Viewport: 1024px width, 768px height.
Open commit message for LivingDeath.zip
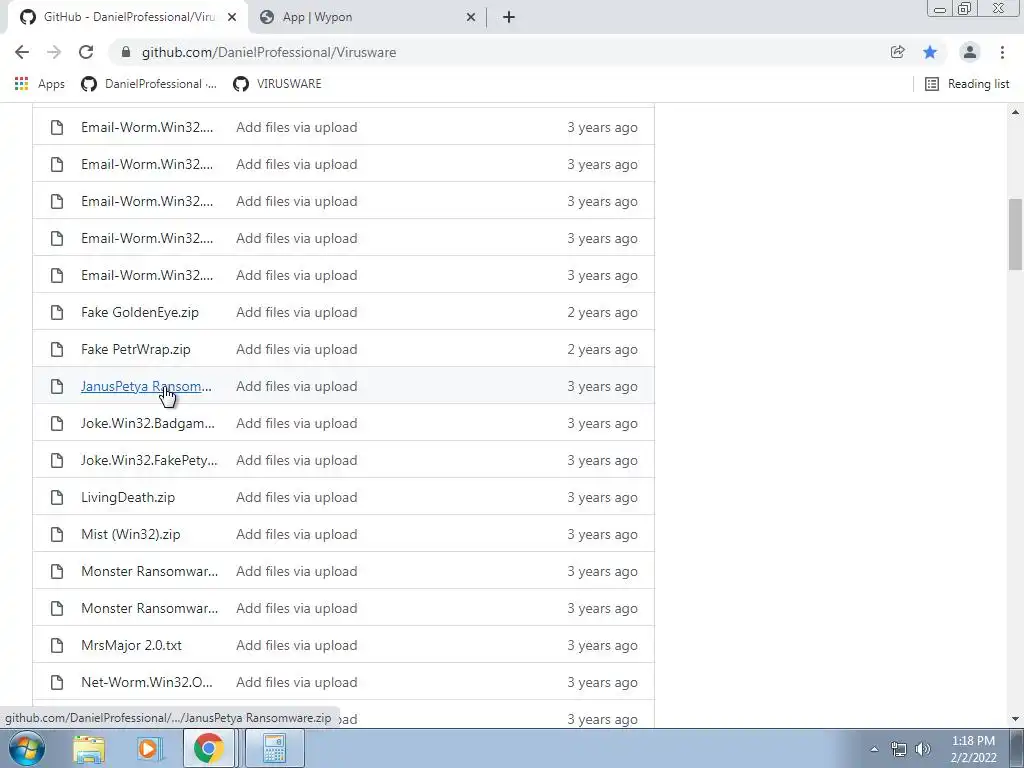(296, 498)
